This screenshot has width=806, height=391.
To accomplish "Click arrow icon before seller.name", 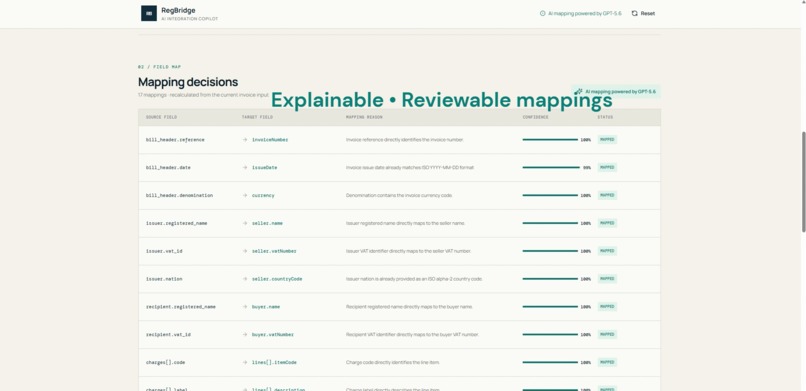I will 245,223.
